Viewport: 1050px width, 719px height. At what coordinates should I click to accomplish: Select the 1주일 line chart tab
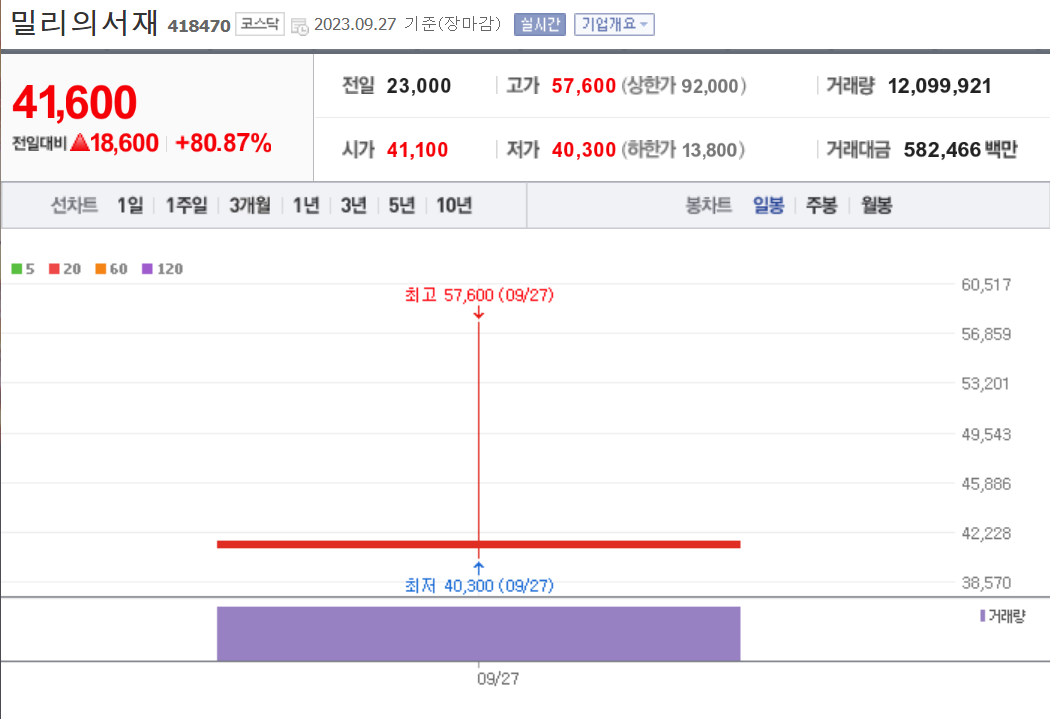[187, 205]
